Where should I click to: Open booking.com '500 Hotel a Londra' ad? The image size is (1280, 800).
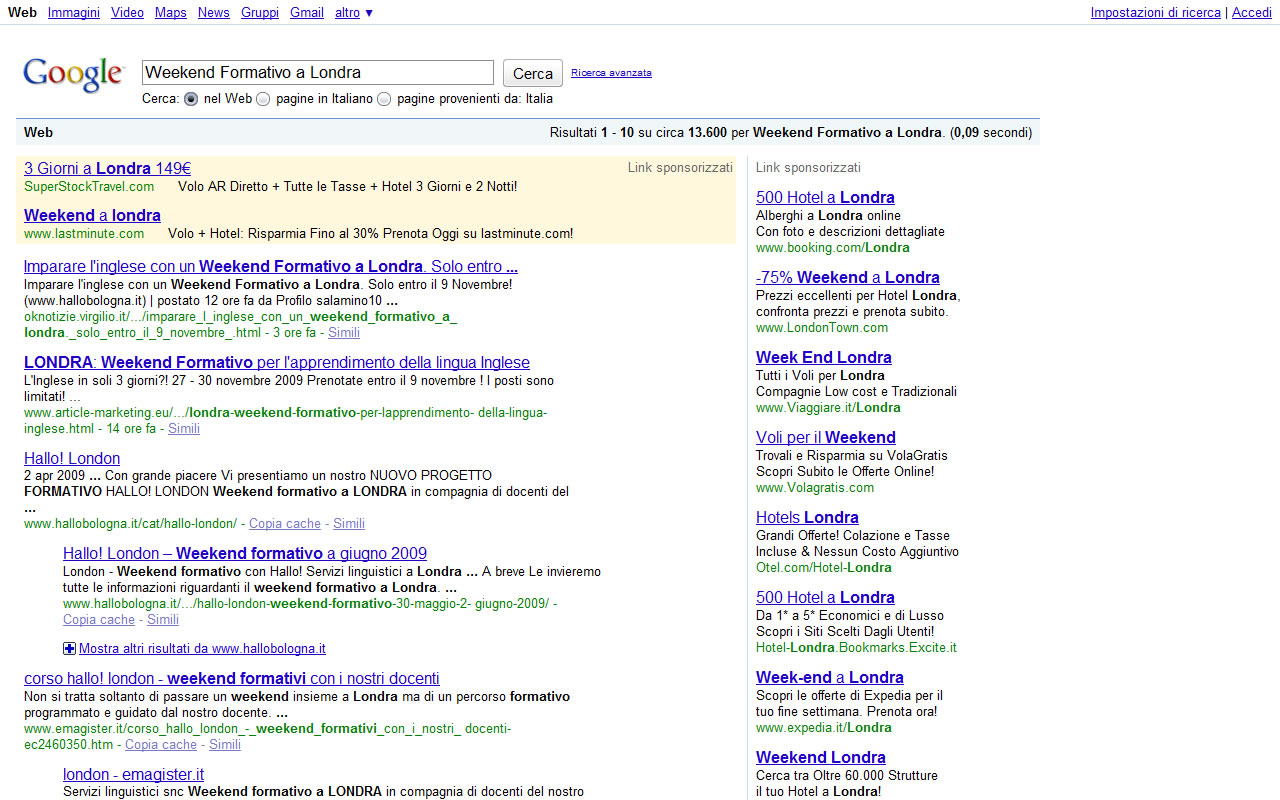(x=825, y=197)
